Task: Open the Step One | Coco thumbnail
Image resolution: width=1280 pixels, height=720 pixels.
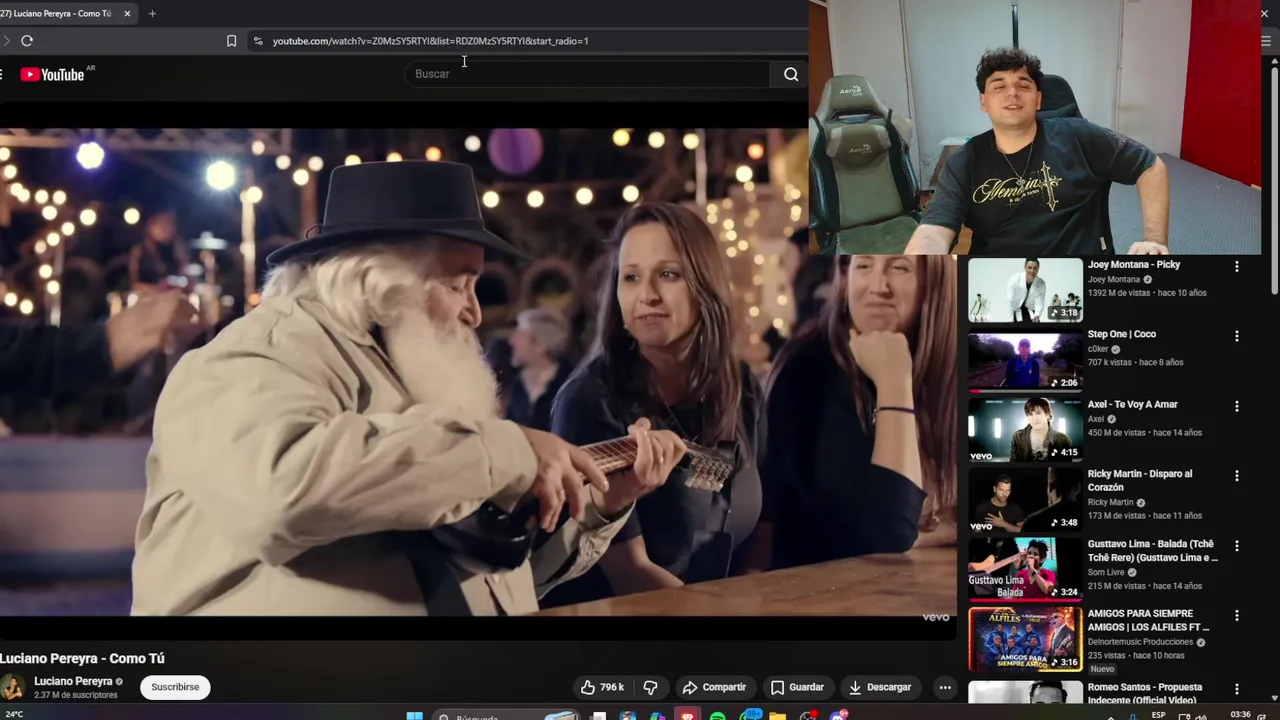Action: click(x=1025, y=360)
